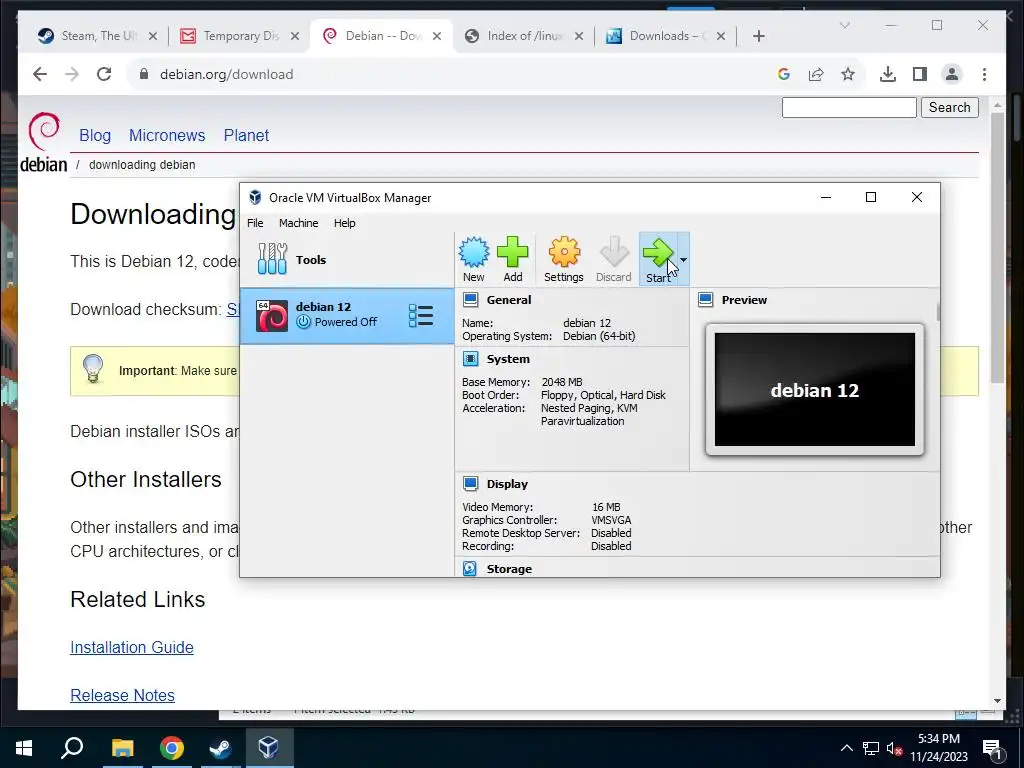Image resolution: width=1024 pixels, height=768 pixels.
Task: Open File Explorer from taskbar
Action: 122,748
